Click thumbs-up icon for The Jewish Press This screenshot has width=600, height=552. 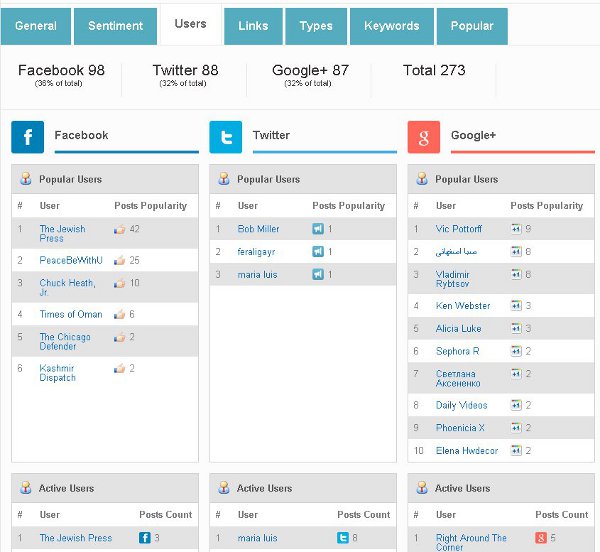click(120, 229)
